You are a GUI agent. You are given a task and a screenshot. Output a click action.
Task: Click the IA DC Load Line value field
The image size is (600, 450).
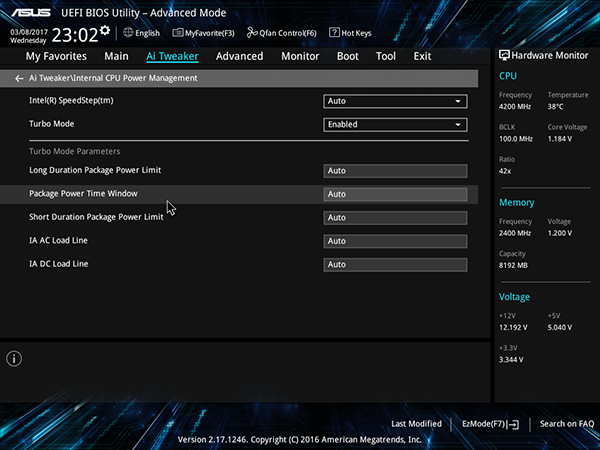click(395, 264)
